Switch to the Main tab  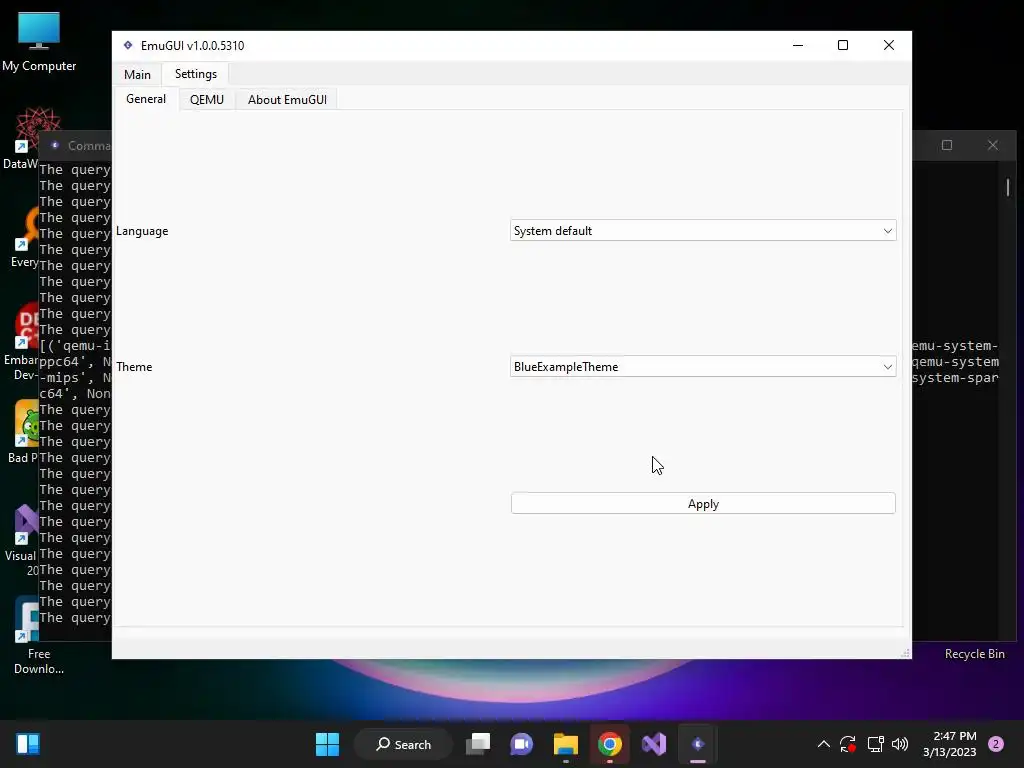(137, 74)
